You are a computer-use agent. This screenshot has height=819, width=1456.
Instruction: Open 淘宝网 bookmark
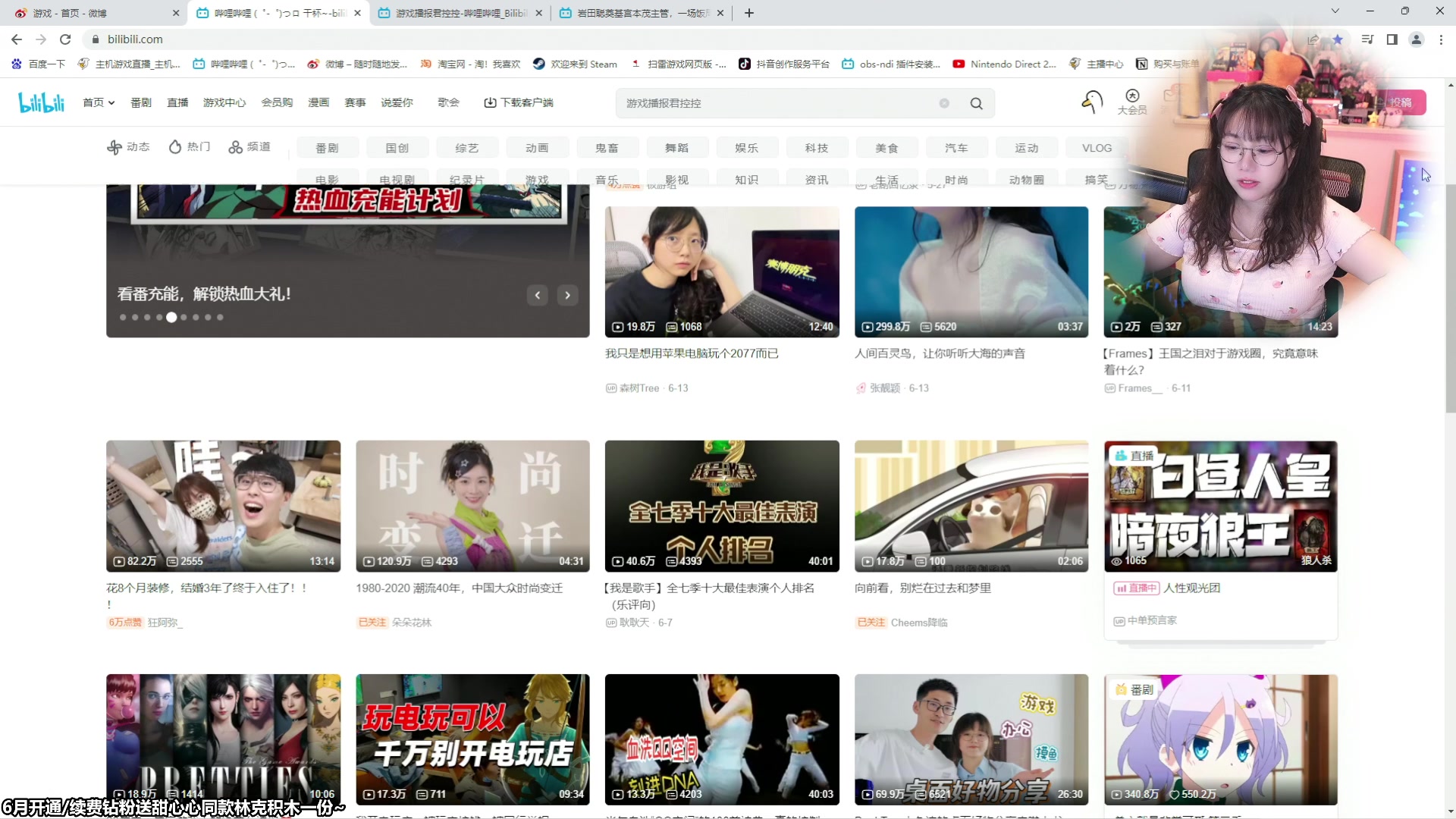(x=470, y=64)
